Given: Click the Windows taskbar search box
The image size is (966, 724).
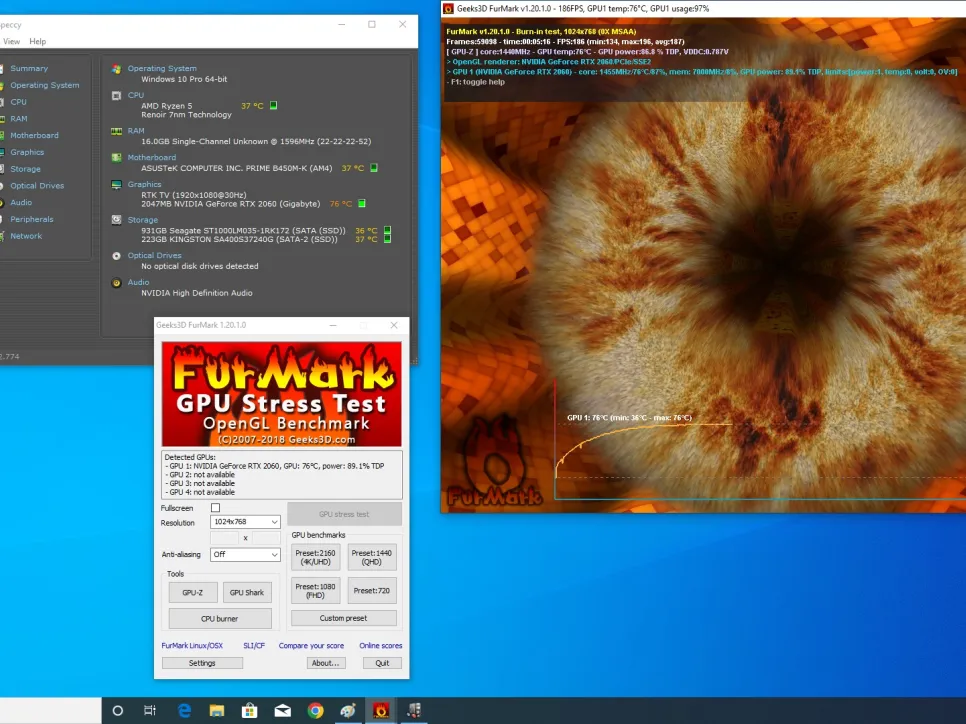Looking at the screenshot, I should click(51, 710).
